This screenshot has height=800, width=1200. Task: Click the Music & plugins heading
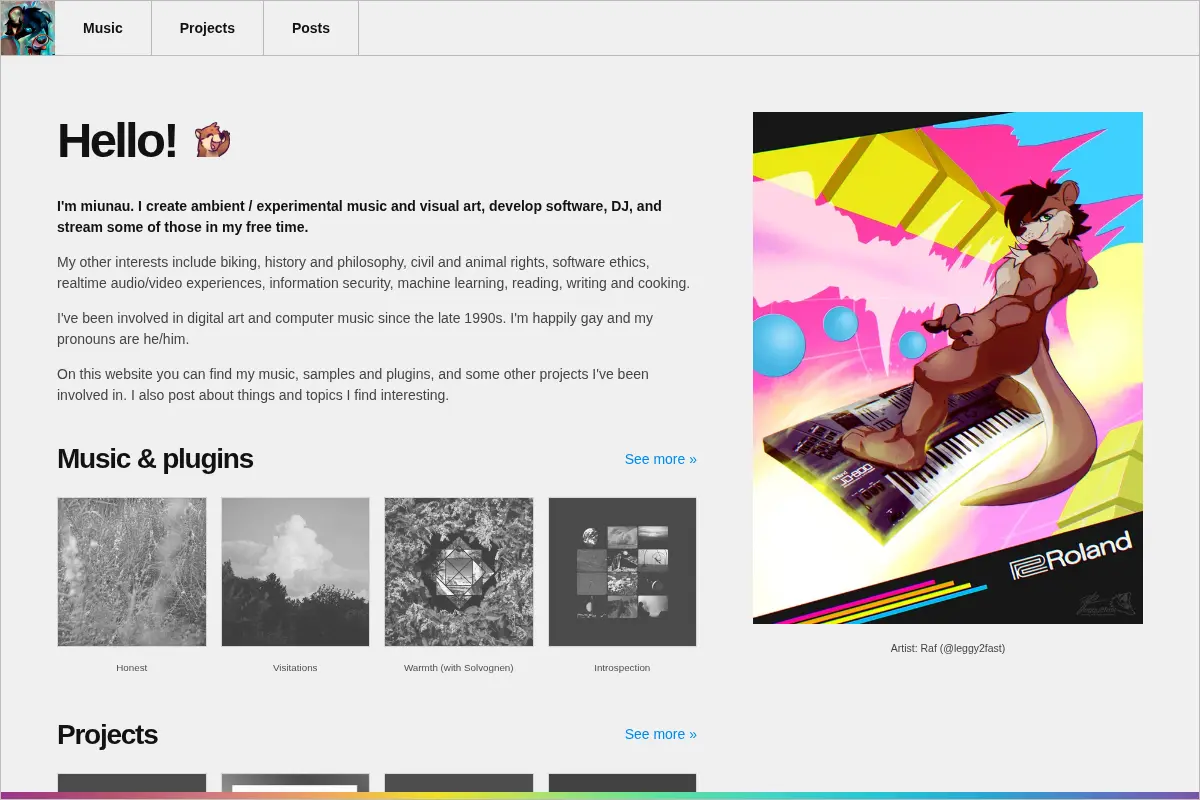point(155,459)
